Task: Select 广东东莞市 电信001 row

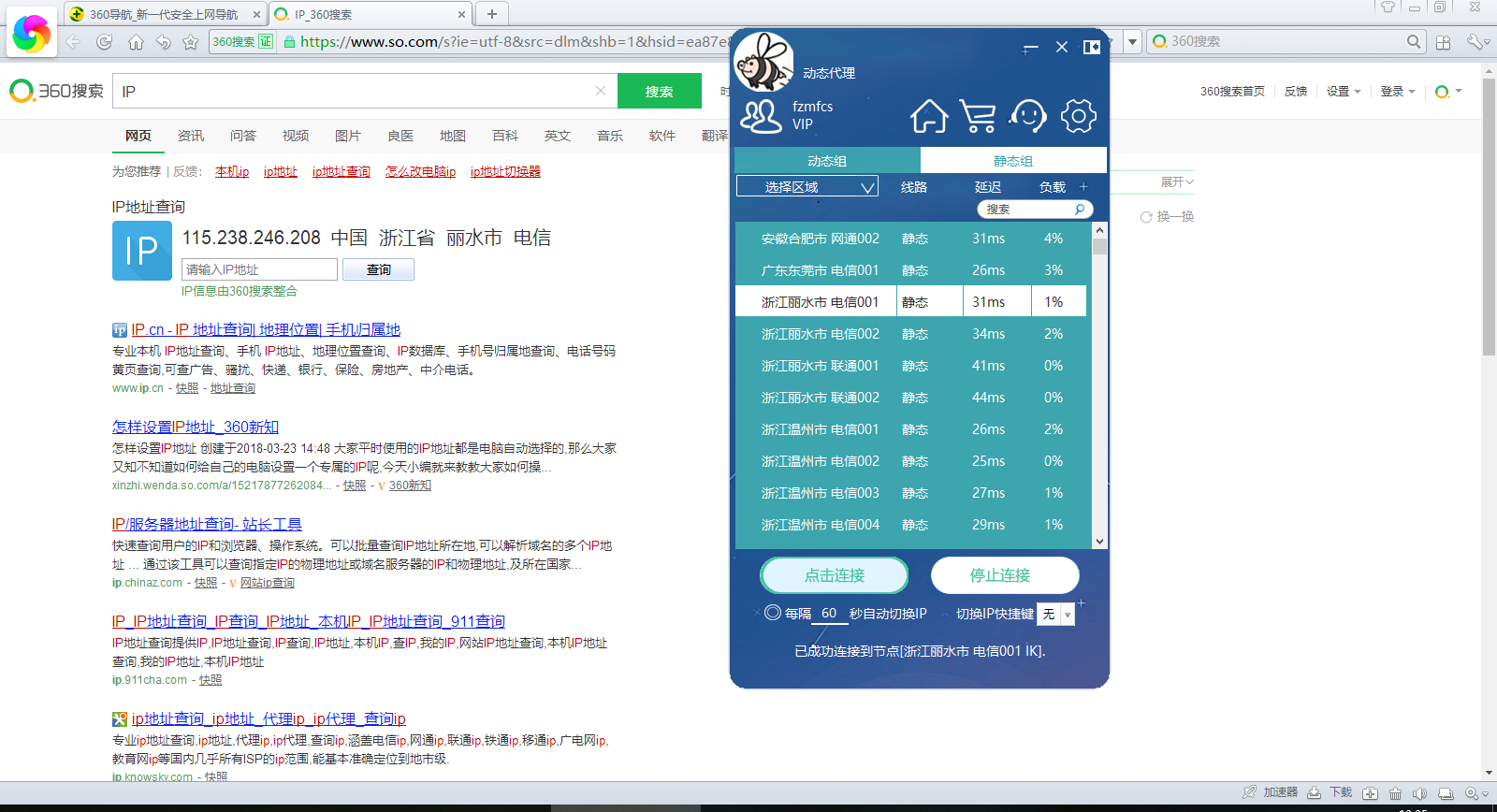Action: [x=911, y=270]
